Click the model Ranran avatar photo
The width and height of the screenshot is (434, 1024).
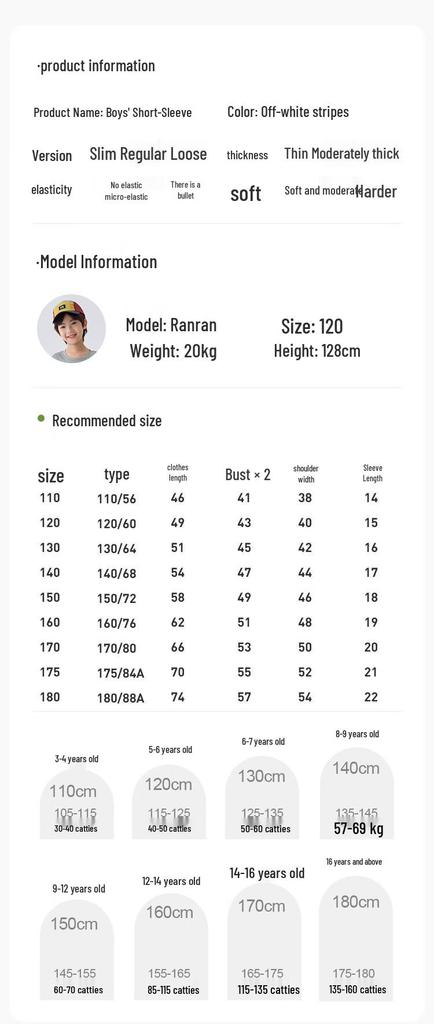(x=71, y=328)
